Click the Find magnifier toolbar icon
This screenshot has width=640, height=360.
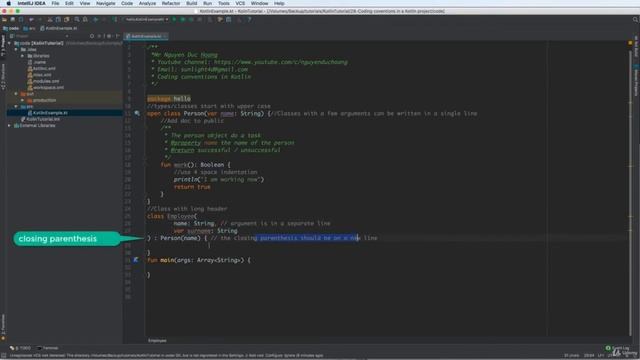click(77, 20)
